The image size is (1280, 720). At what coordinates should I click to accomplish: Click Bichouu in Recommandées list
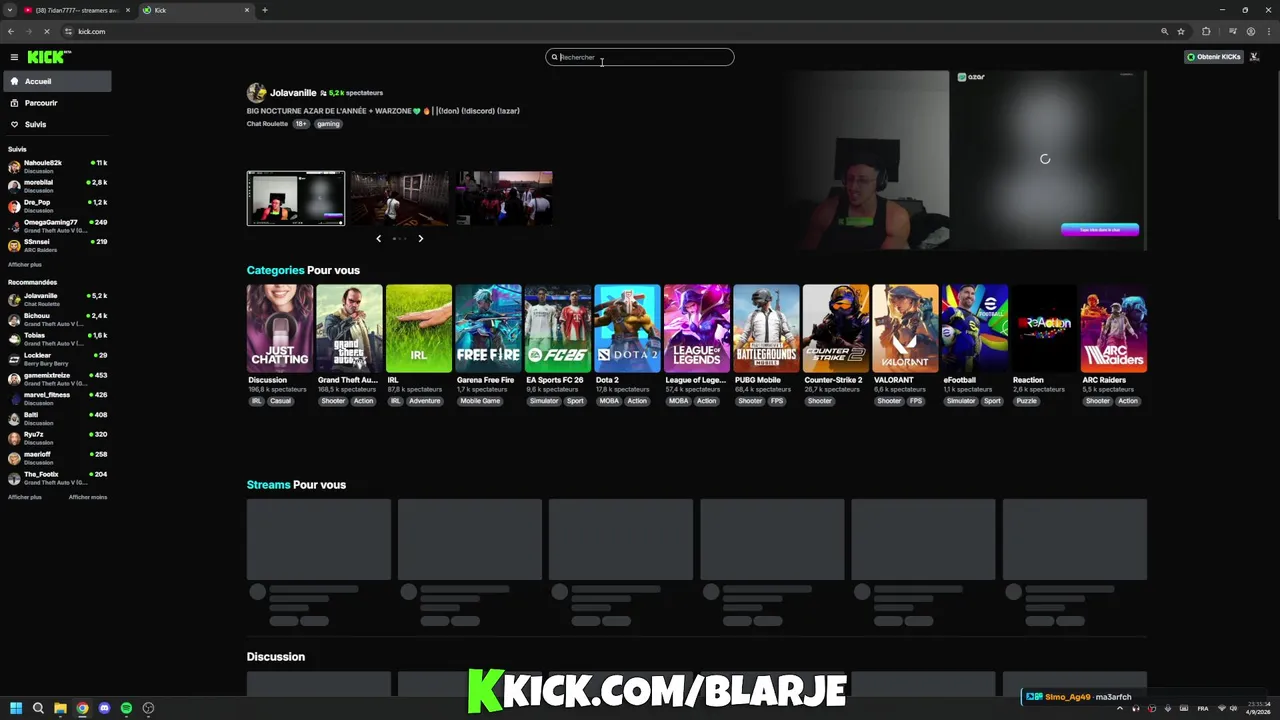(x=57, y=319)
